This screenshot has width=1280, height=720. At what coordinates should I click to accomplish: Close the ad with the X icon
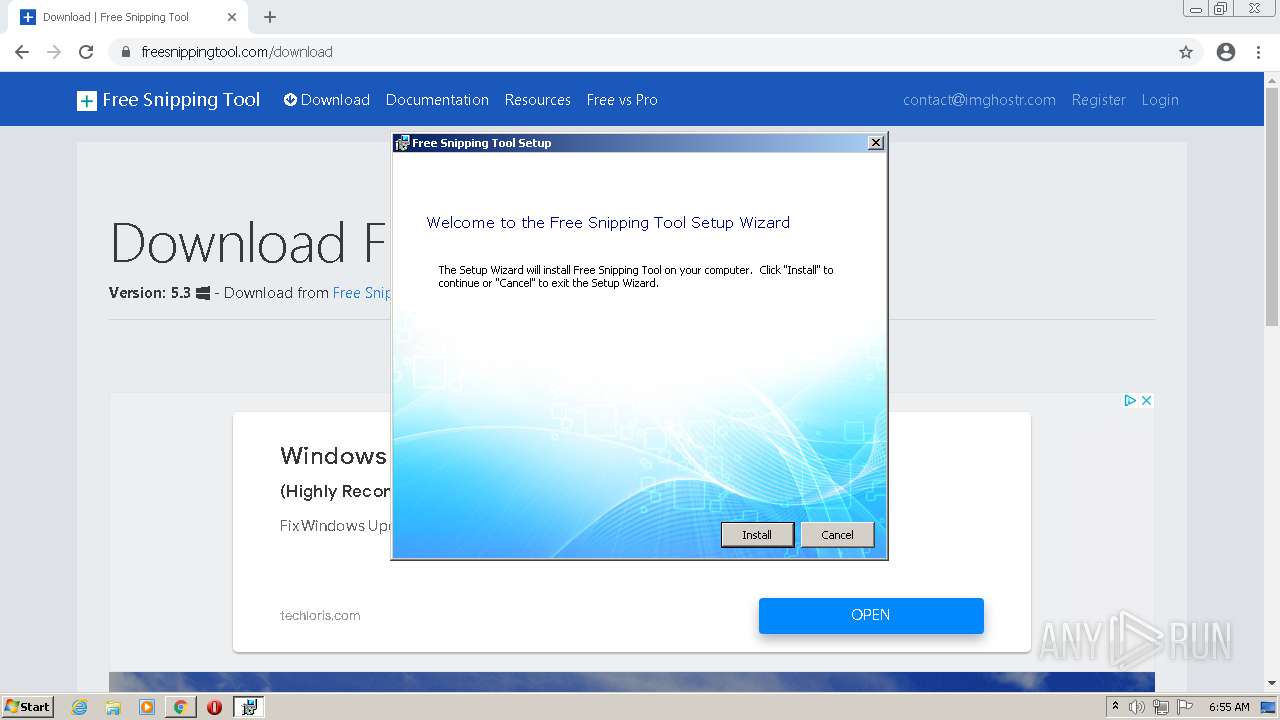tap(1146, 400)
